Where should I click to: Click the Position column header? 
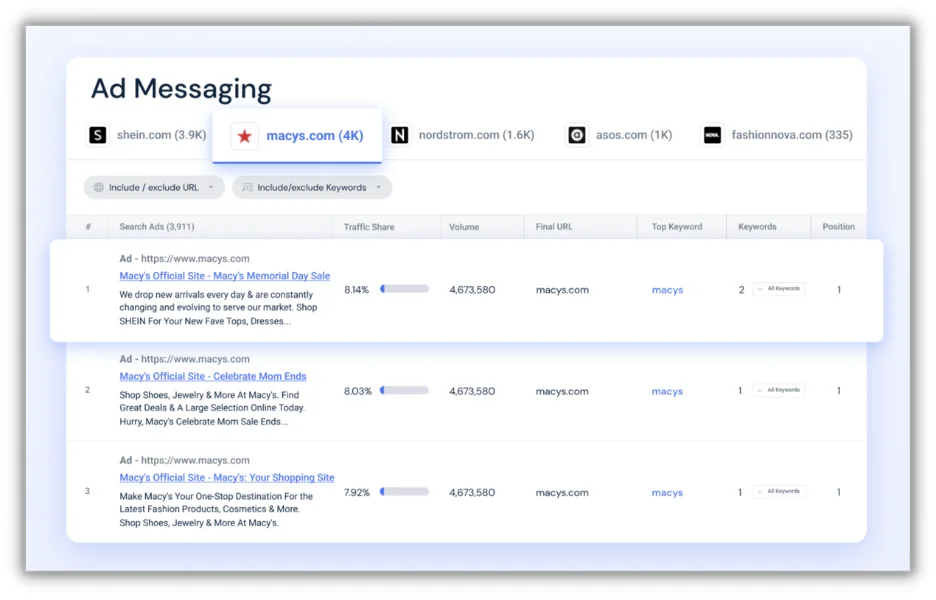tap(839, 227)
